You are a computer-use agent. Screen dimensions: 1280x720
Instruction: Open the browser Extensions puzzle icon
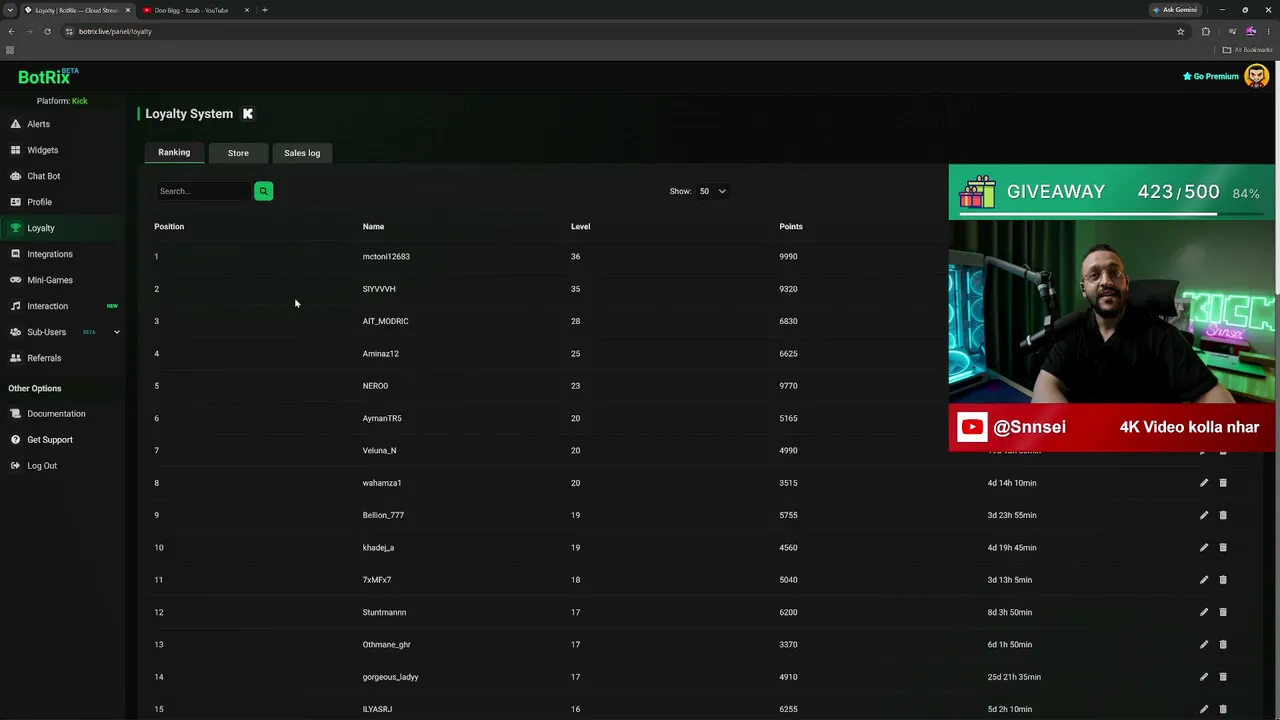pyautogui.click(x=1205, y=31)
